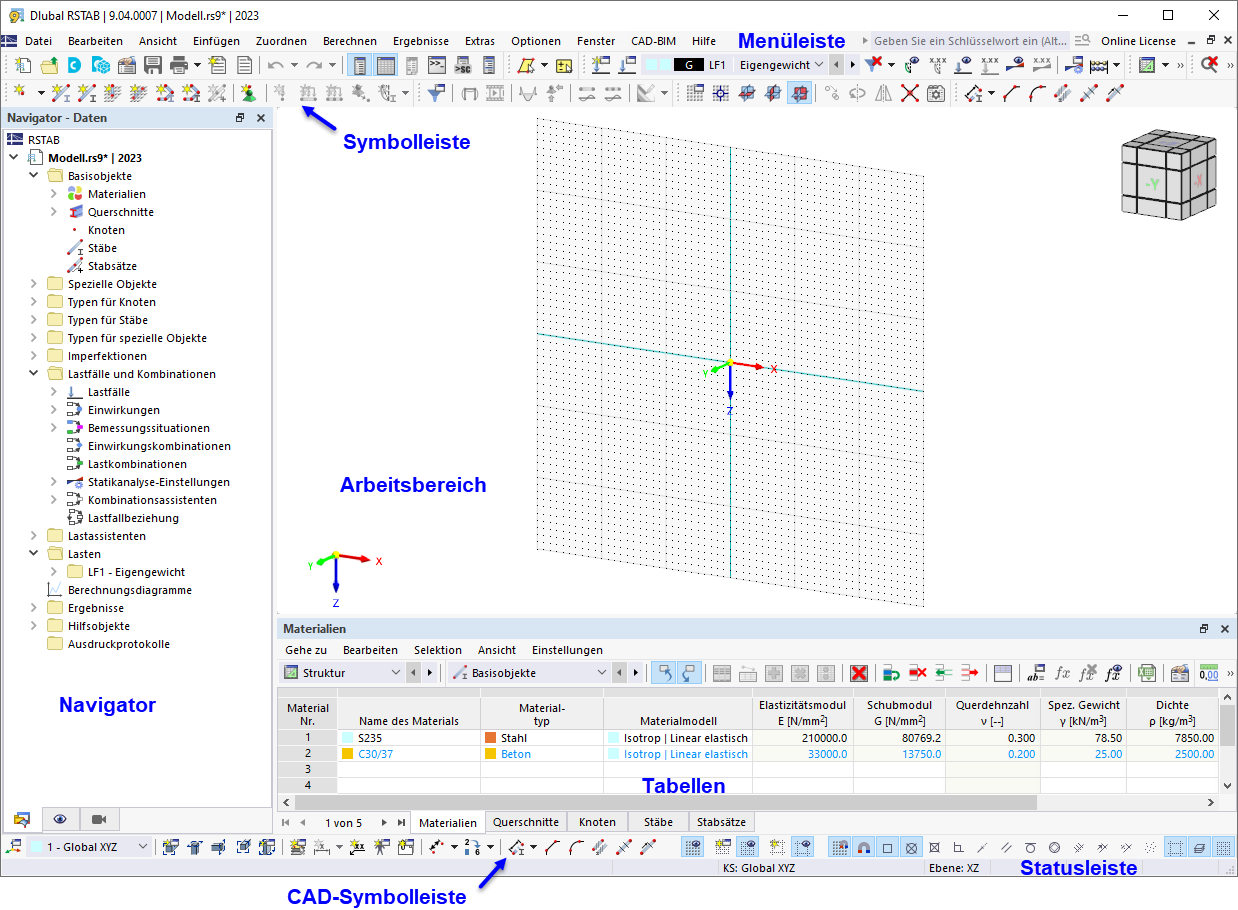1238x910 pixels.
Task: Collapse the Basisobjekte tree node
Action: point(33,176)
